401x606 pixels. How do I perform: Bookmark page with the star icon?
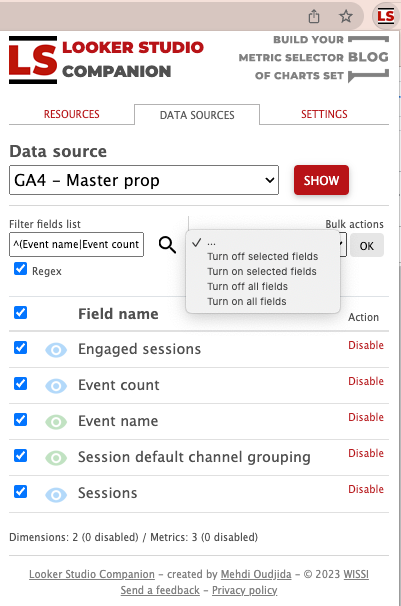click(345, 16)
